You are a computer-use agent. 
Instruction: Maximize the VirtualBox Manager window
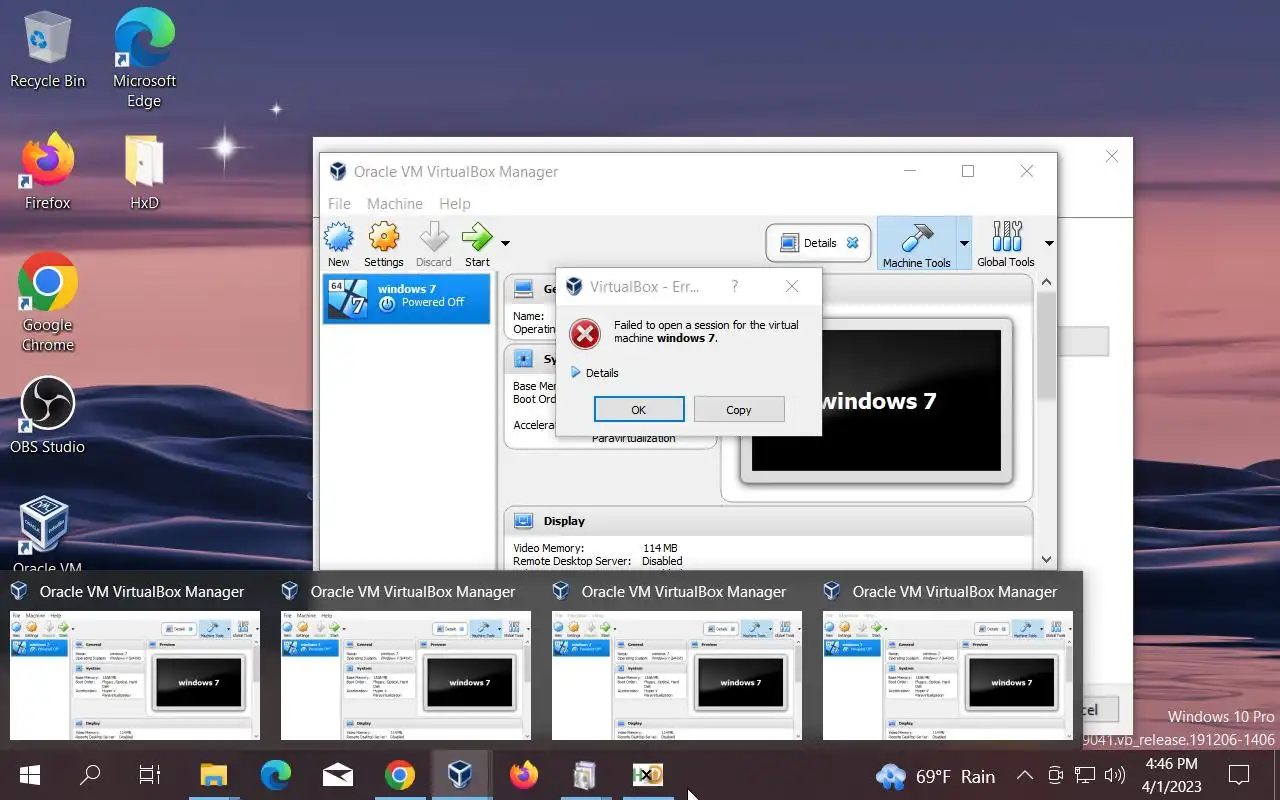click(x=968, y=171)
